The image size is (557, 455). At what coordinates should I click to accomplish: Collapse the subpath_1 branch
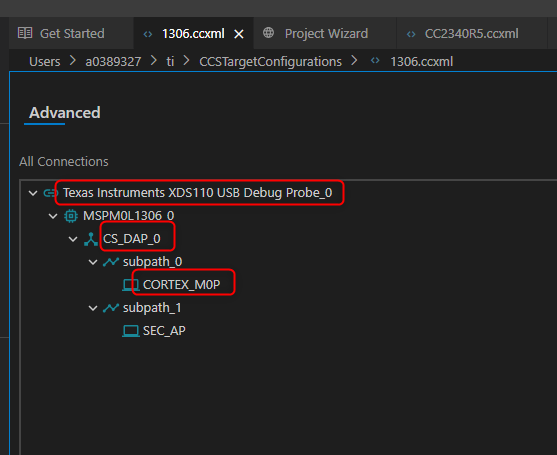[x=93, y=308]
